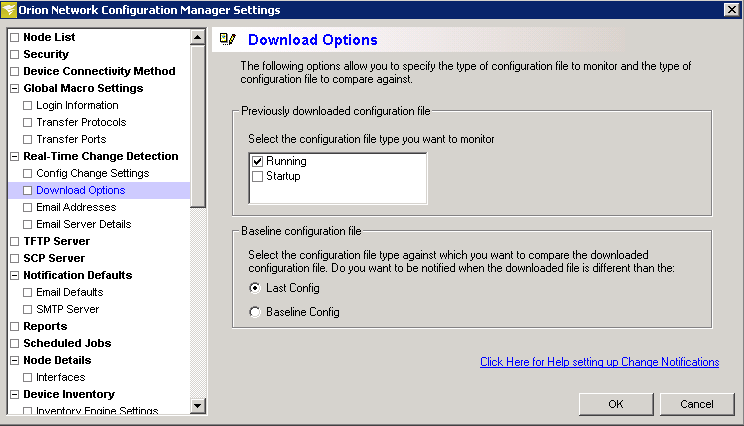This screenshot has height=426, width=744.
Task: Click the Notification Defaults label
Action: (78, 276)
